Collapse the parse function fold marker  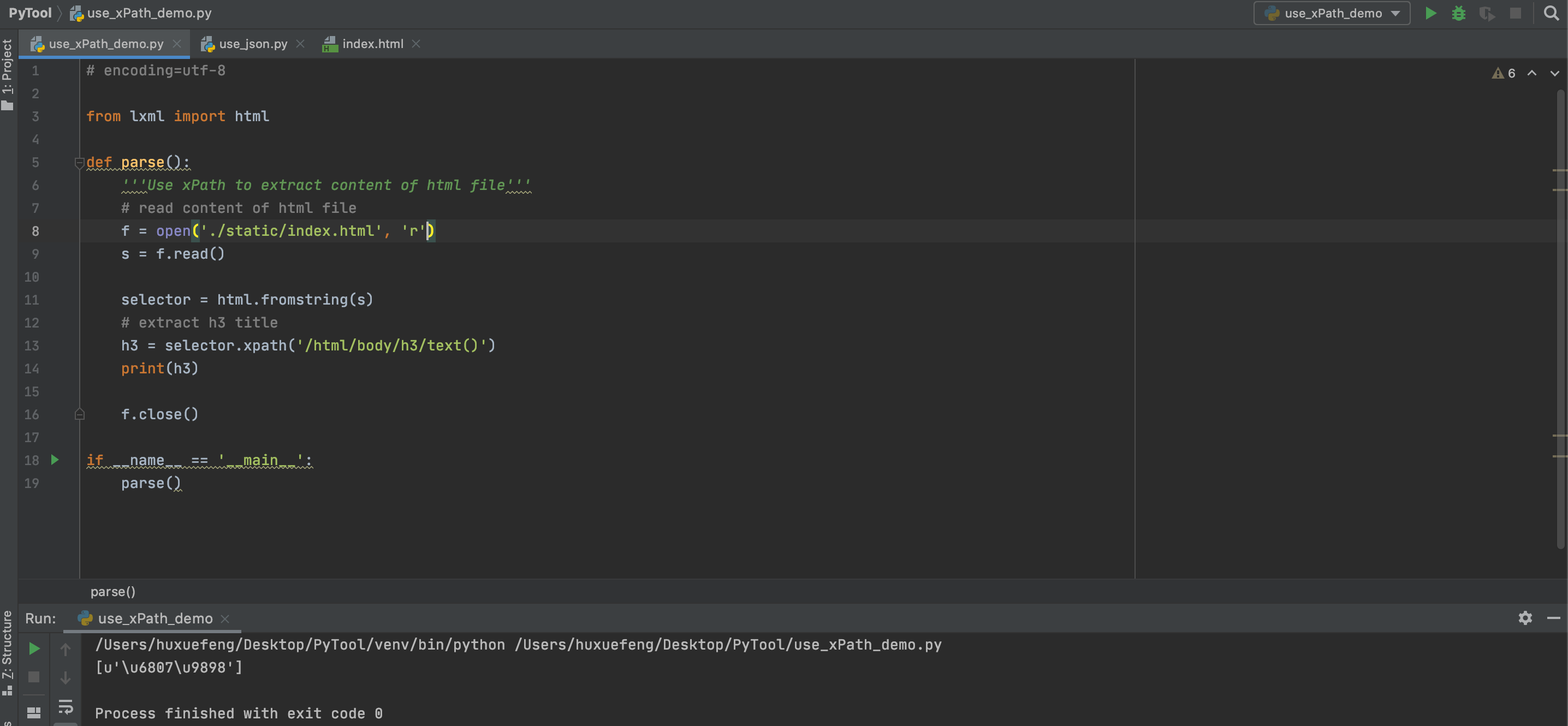(x=79, y=163)
